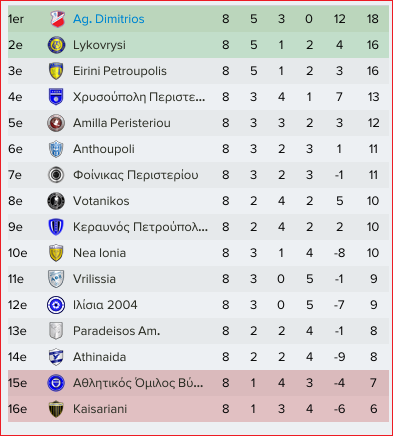Click the Χρυσούπολη Περιστε... team name
The width and height of the screenshot is (393, 436).
click(x=139, y=97)
